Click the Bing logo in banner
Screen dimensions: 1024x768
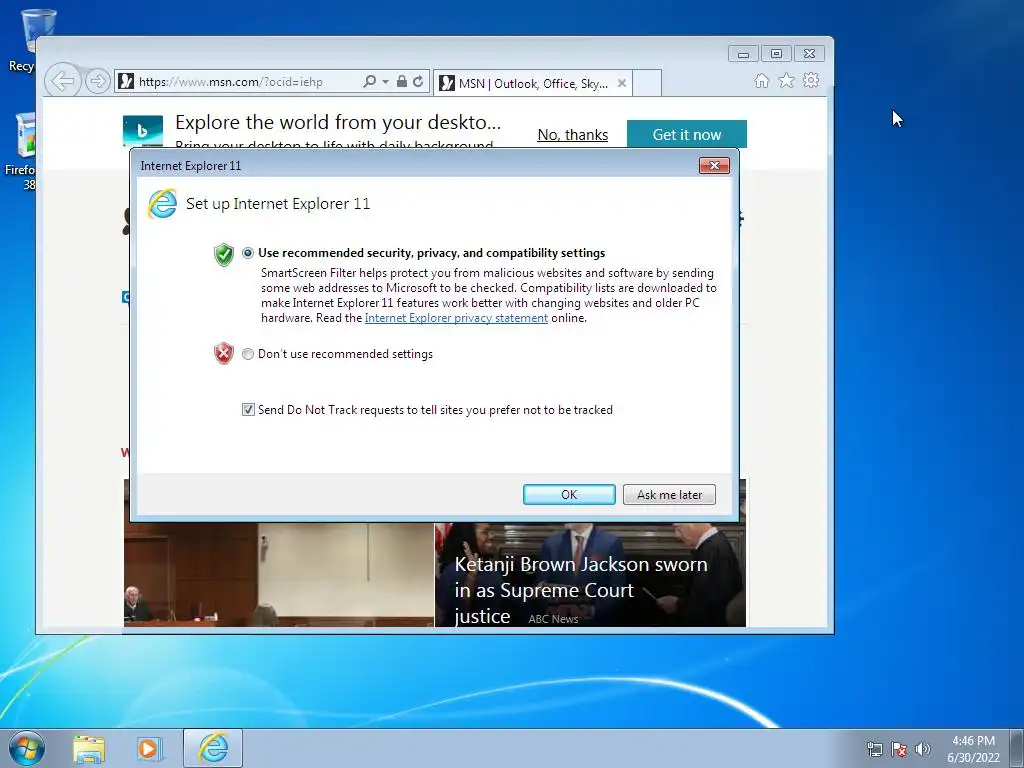click(x=142, y=132)
